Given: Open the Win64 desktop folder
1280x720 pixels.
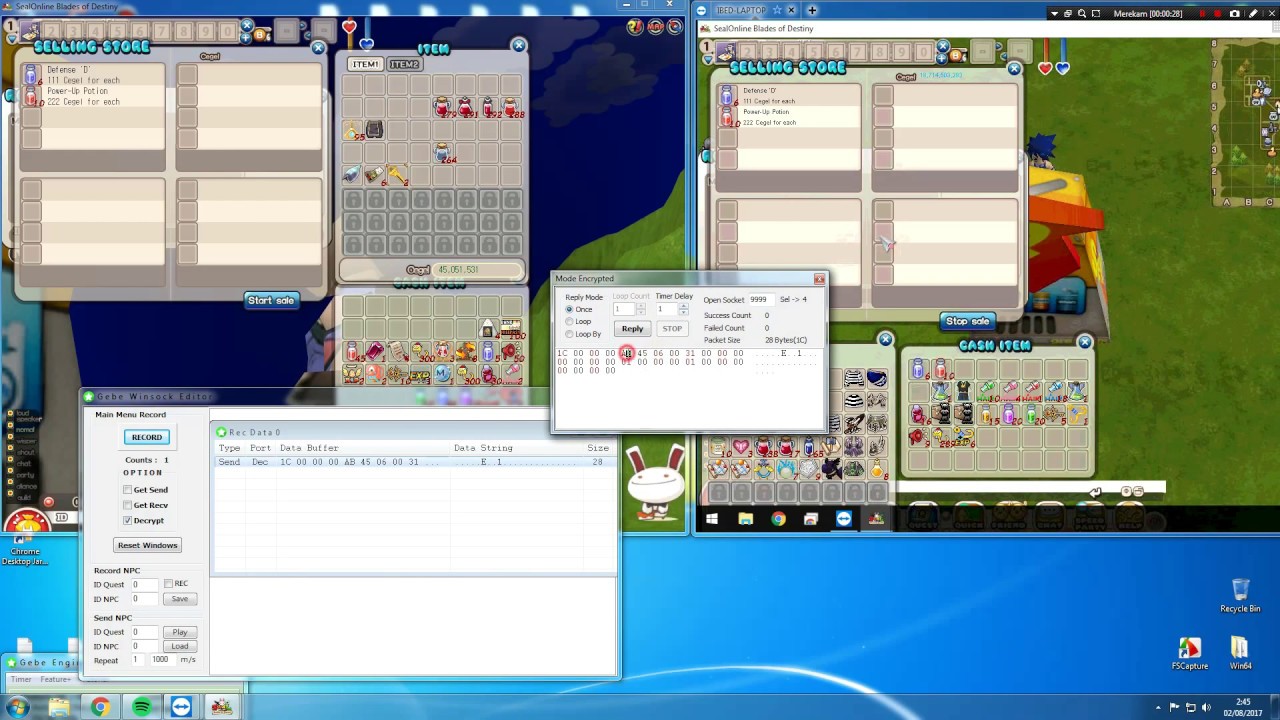Looking at the screenshot, I should [x=1240, y=652].
